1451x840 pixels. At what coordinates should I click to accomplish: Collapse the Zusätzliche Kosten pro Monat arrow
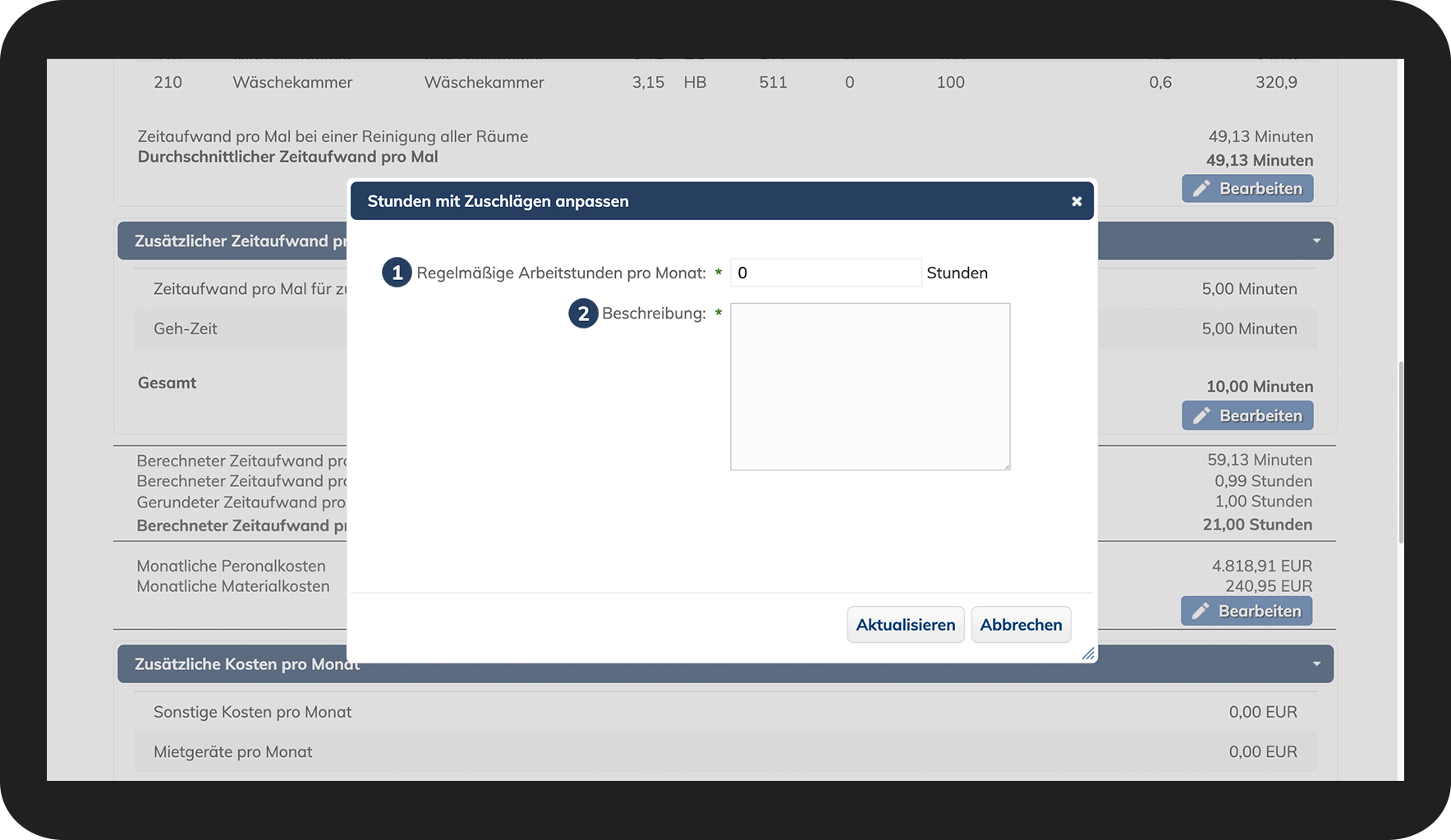[x=1316, y=663]
